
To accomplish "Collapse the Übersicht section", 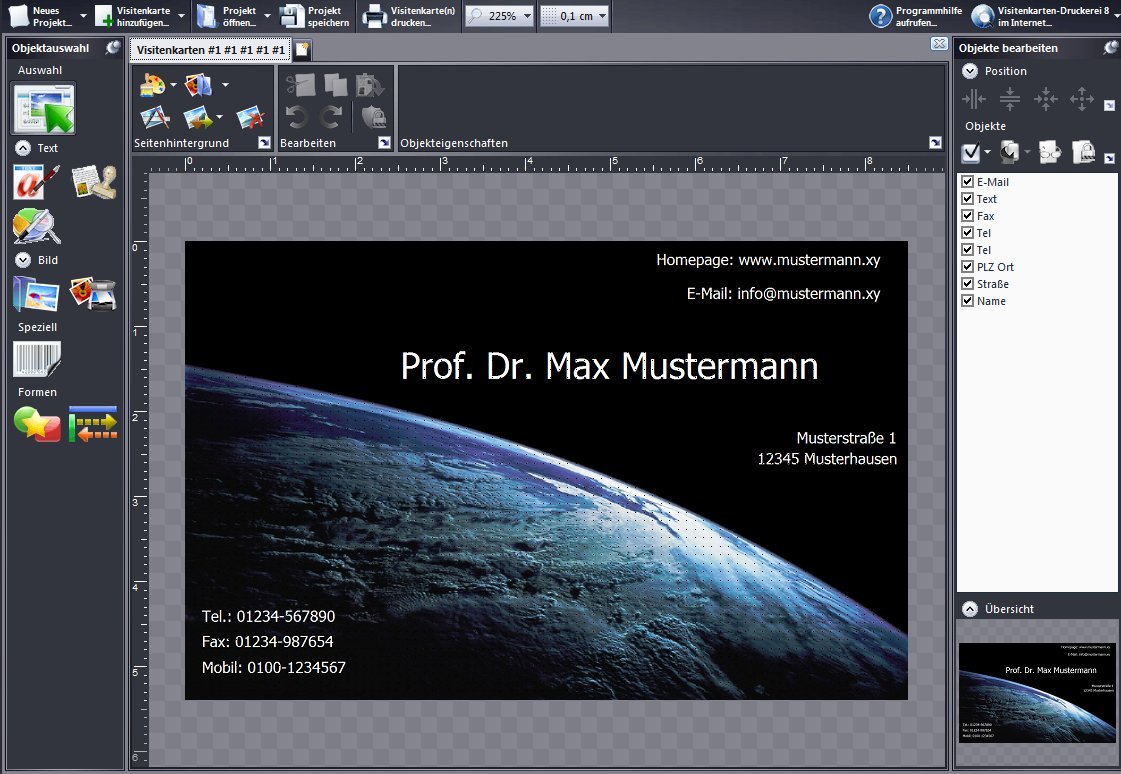I will [x=969, y=609].
